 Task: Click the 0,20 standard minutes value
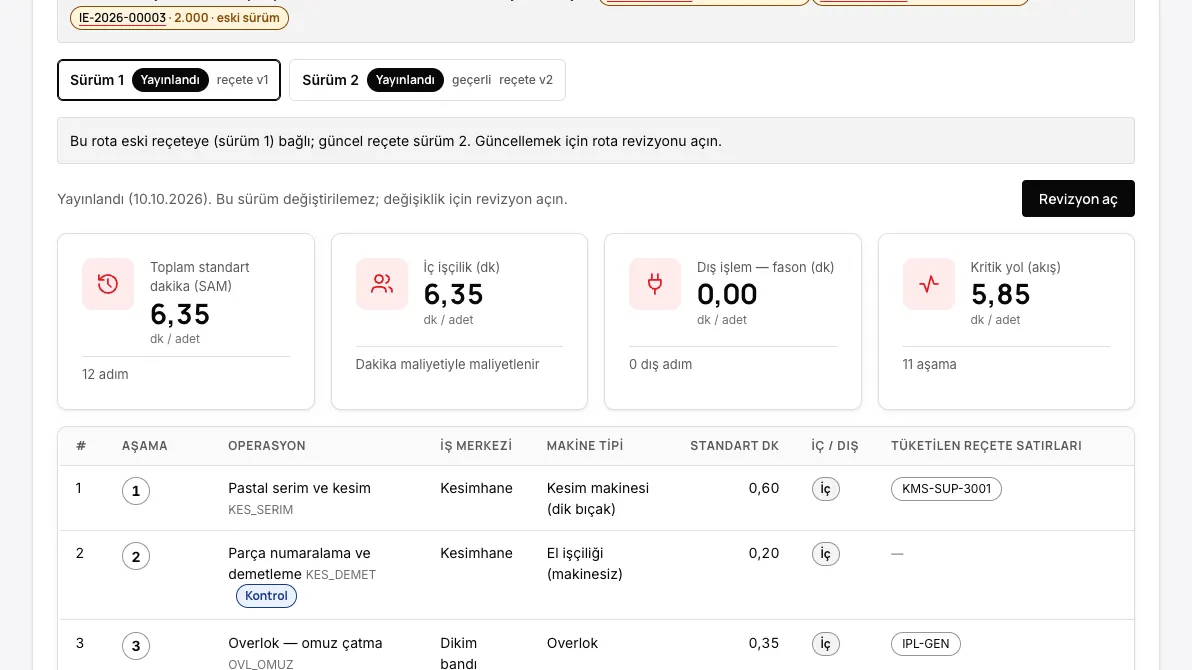pyautogui.click(x=764, y=554)
